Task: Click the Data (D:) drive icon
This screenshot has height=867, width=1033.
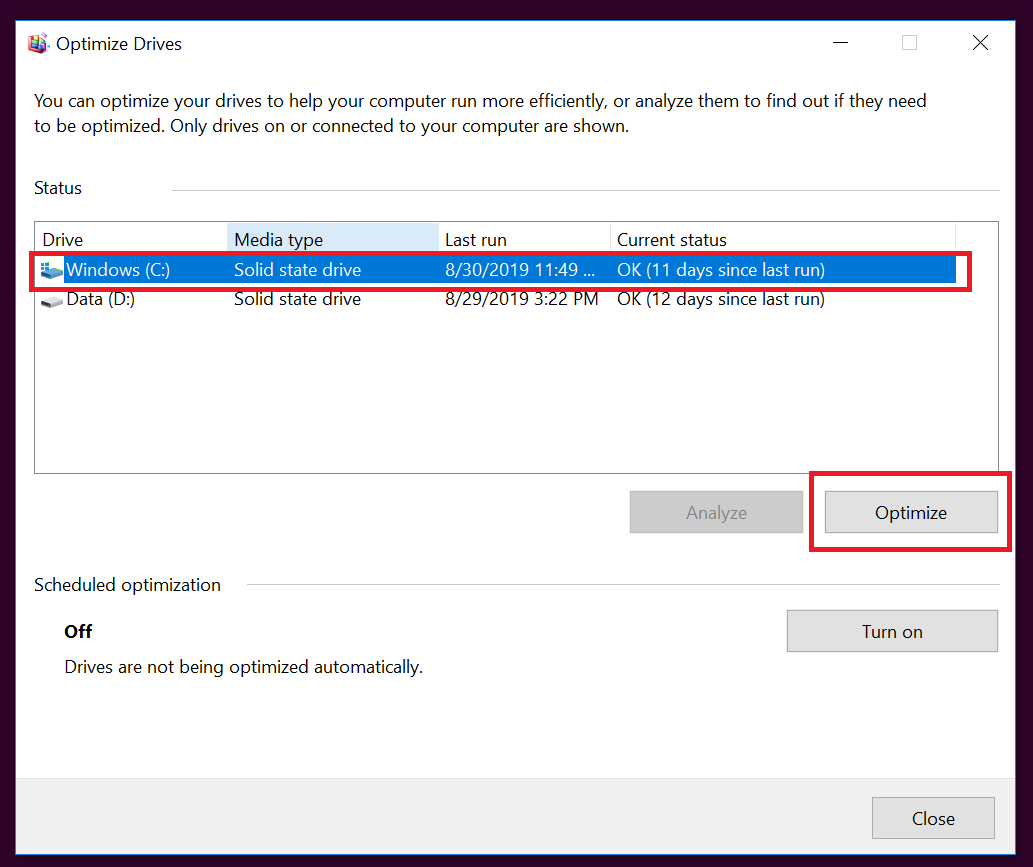Action: pos(50,299)
